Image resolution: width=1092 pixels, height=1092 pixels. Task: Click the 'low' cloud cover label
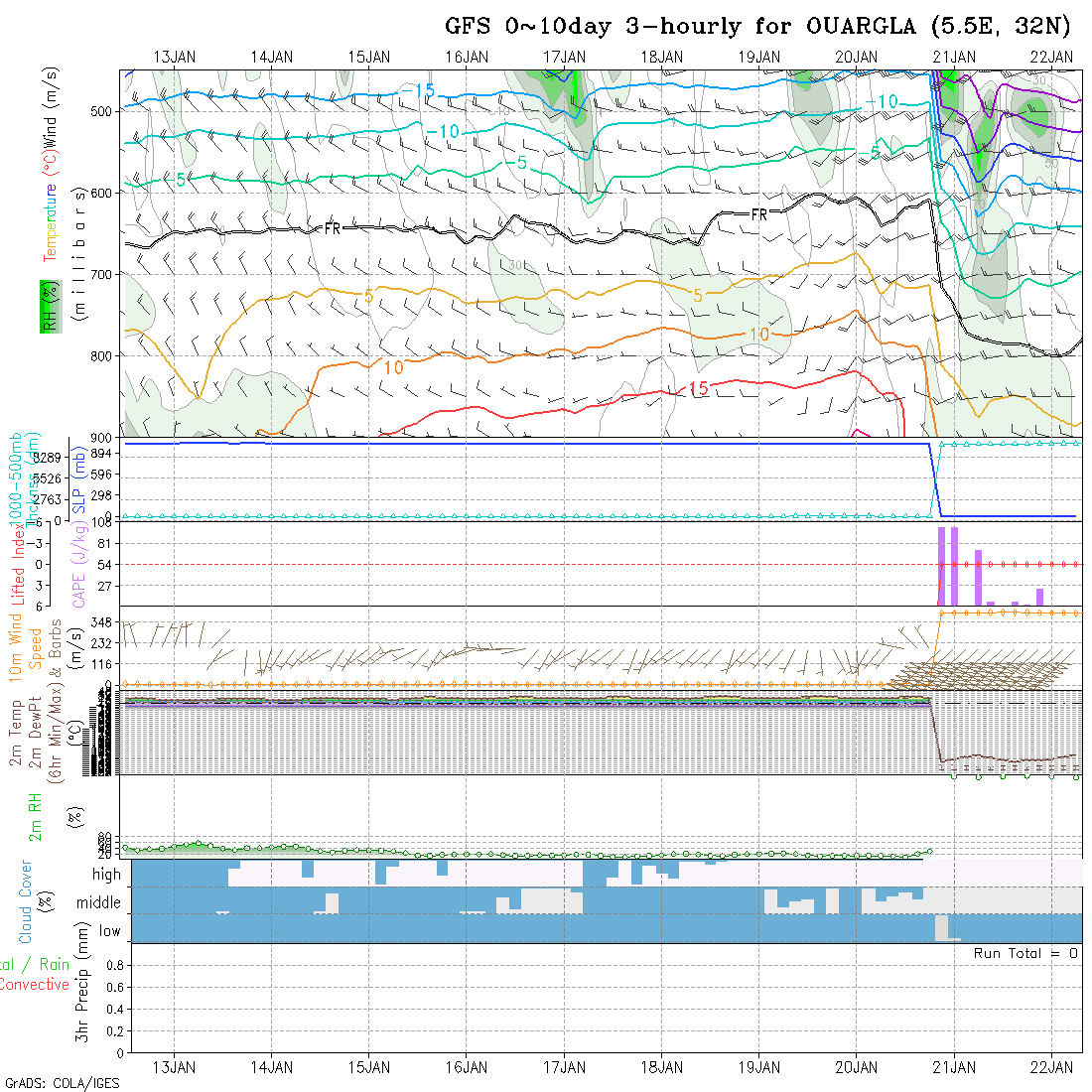pyautogui.click(x=109, y=931)
